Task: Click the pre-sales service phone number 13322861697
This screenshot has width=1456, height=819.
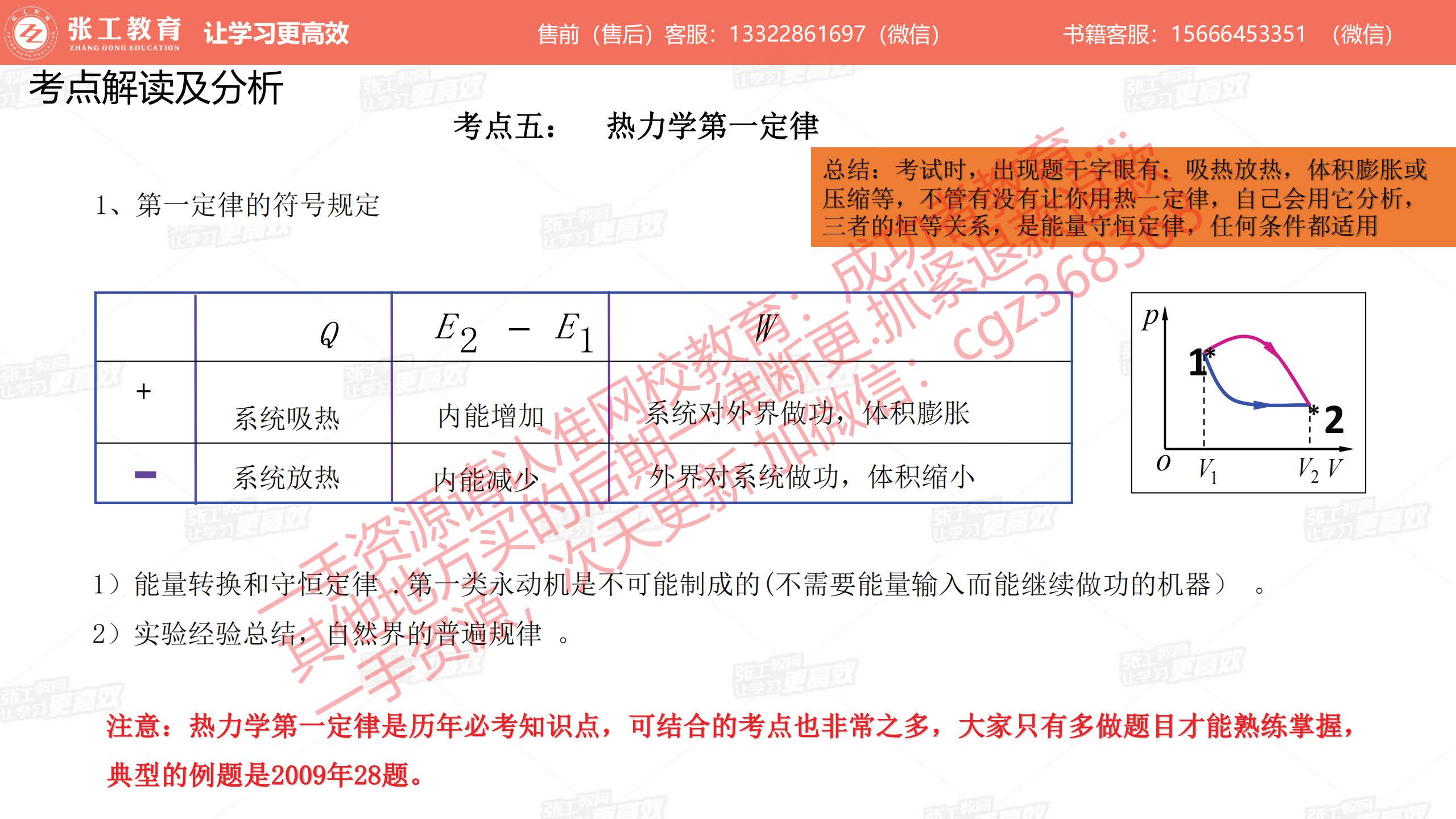Action: [797, 34]
